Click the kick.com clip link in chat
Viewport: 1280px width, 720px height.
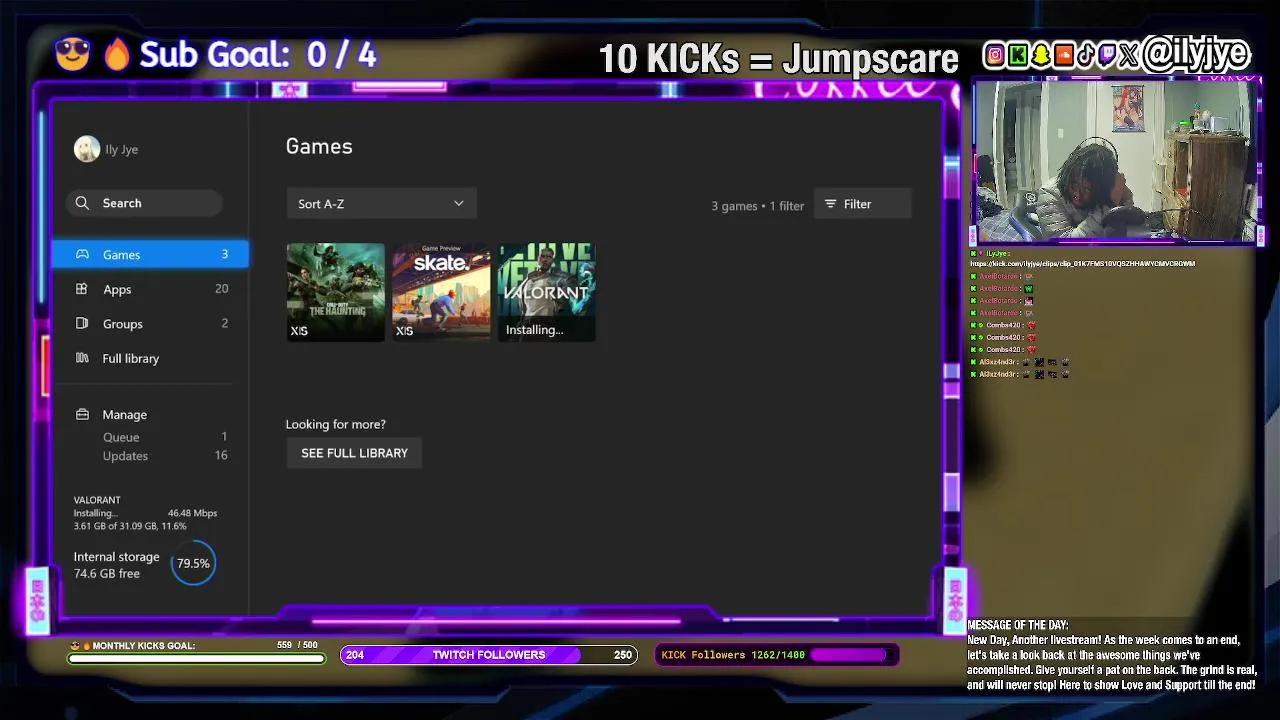point(1082,264)
